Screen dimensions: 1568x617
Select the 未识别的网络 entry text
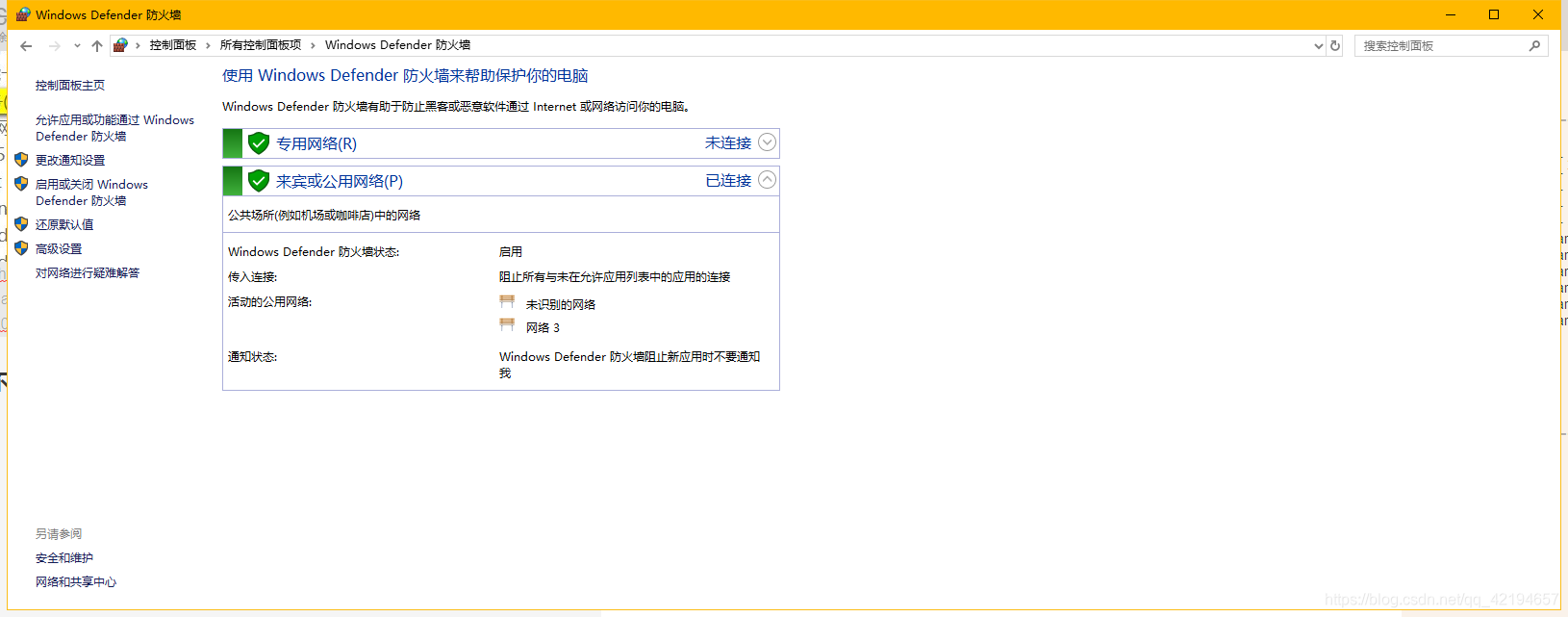coord(561,304)
